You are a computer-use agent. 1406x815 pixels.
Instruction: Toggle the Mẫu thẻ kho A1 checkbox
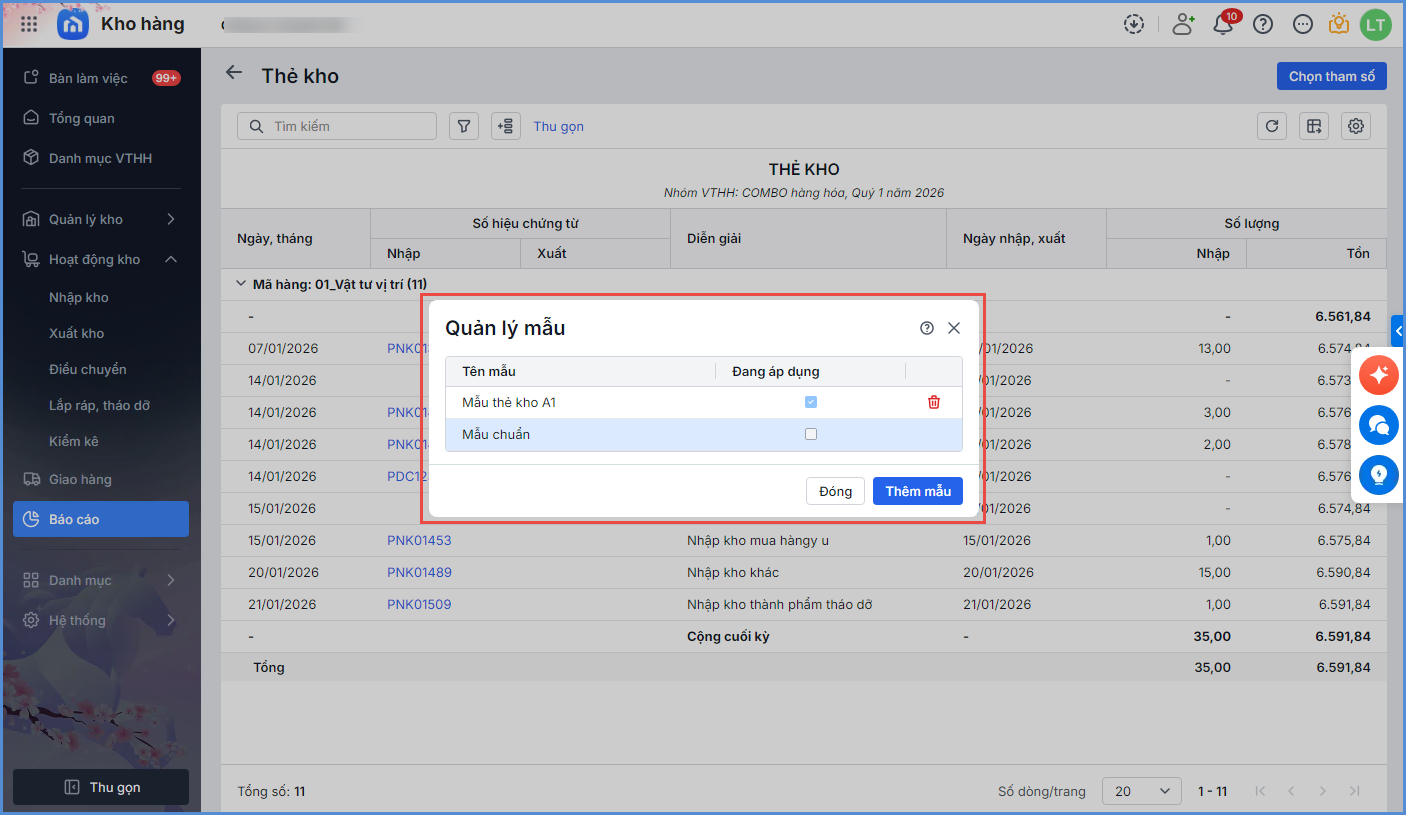[x=811, y=402]
